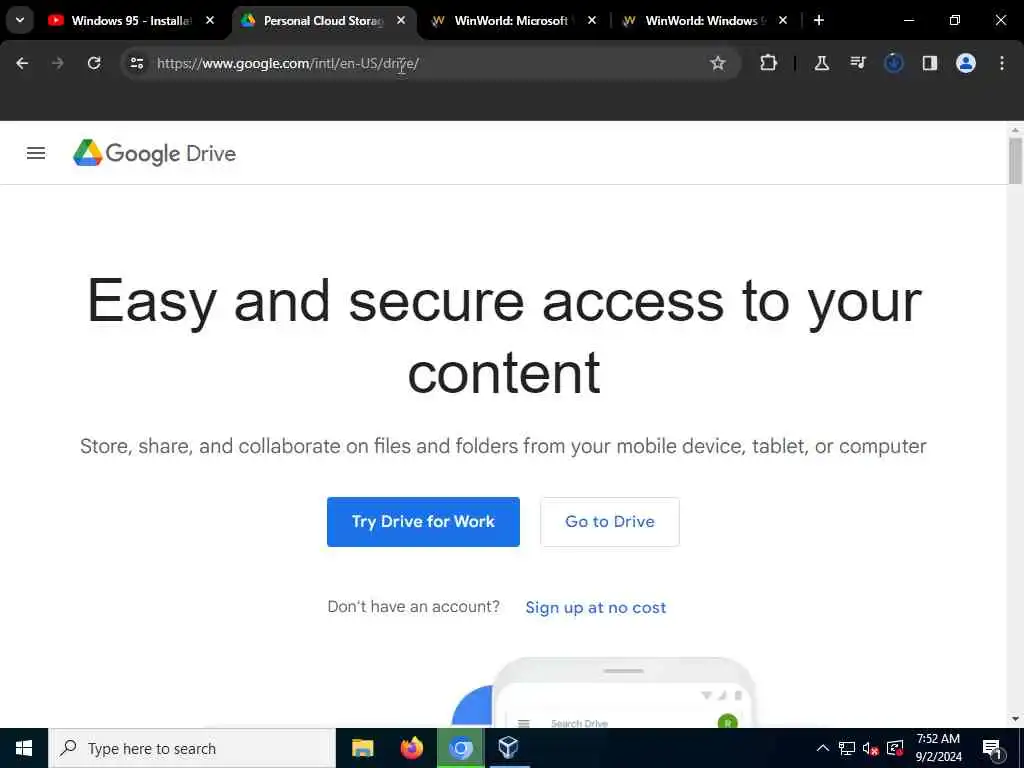Open a new browser tab
Viewport: 1024px width, 768px height.
pos(819,20)
